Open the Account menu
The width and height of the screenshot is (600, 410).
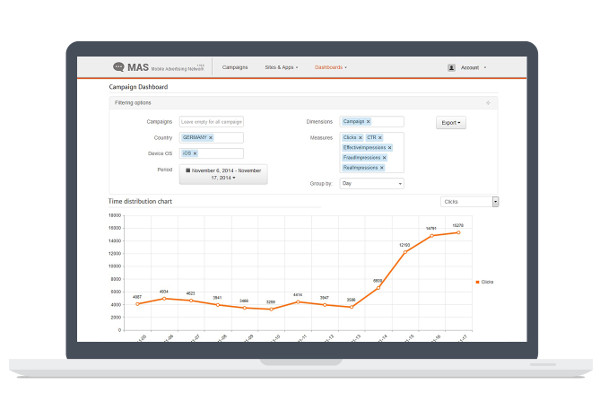pos(473,68)
